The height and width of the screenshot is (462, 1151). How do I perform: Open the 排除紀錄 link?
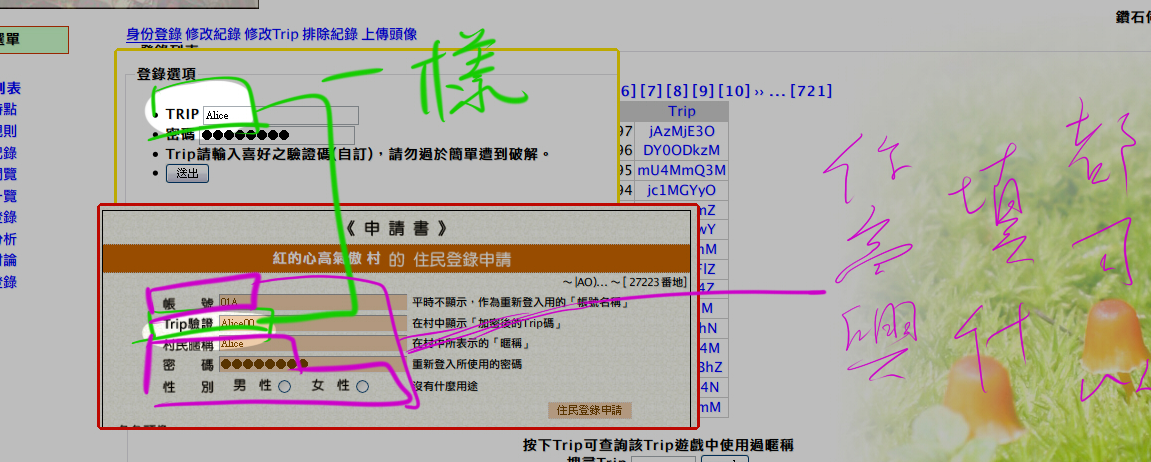pyautogui.click(x=330, y=34)
